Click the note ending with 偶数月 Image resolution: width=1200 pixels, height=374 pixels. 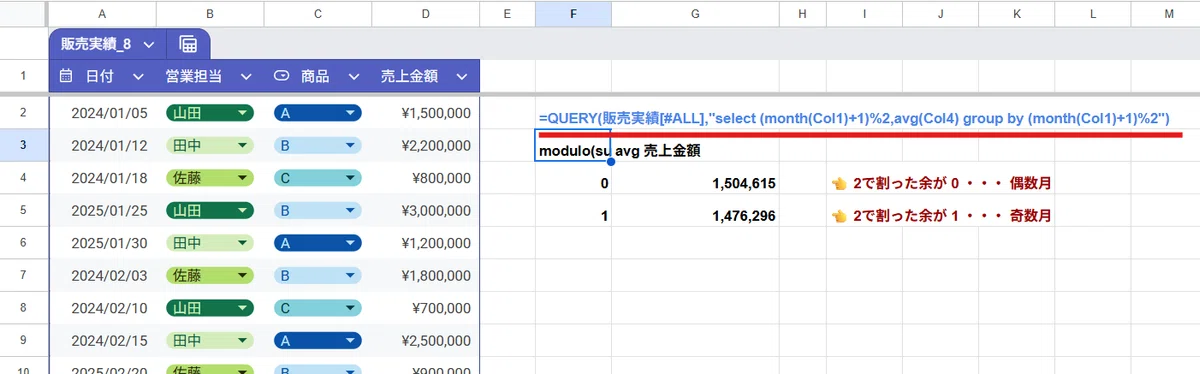tap(941, 183)
